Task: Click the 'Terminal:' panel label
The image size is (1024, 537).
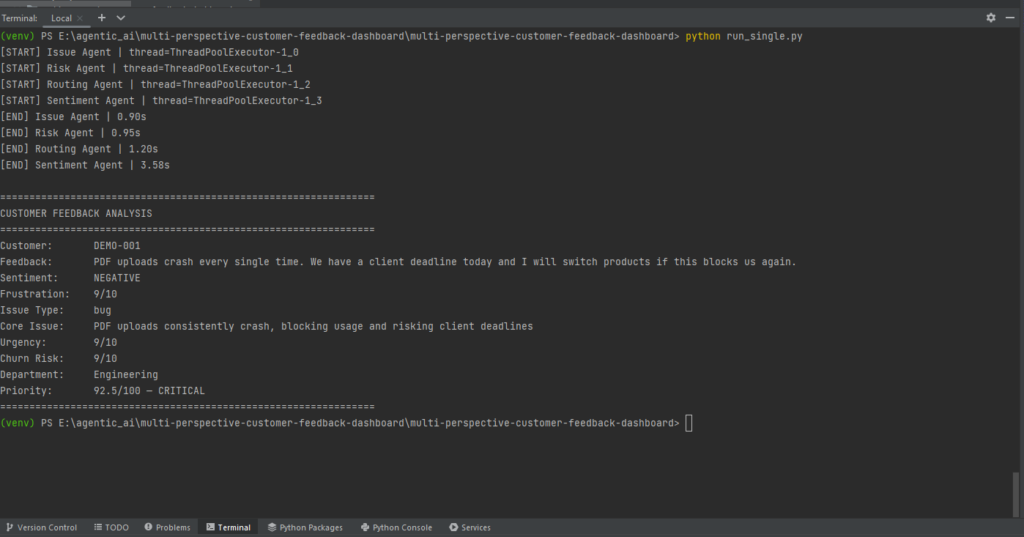Action: pyautogui.click(x=20, y=18)
